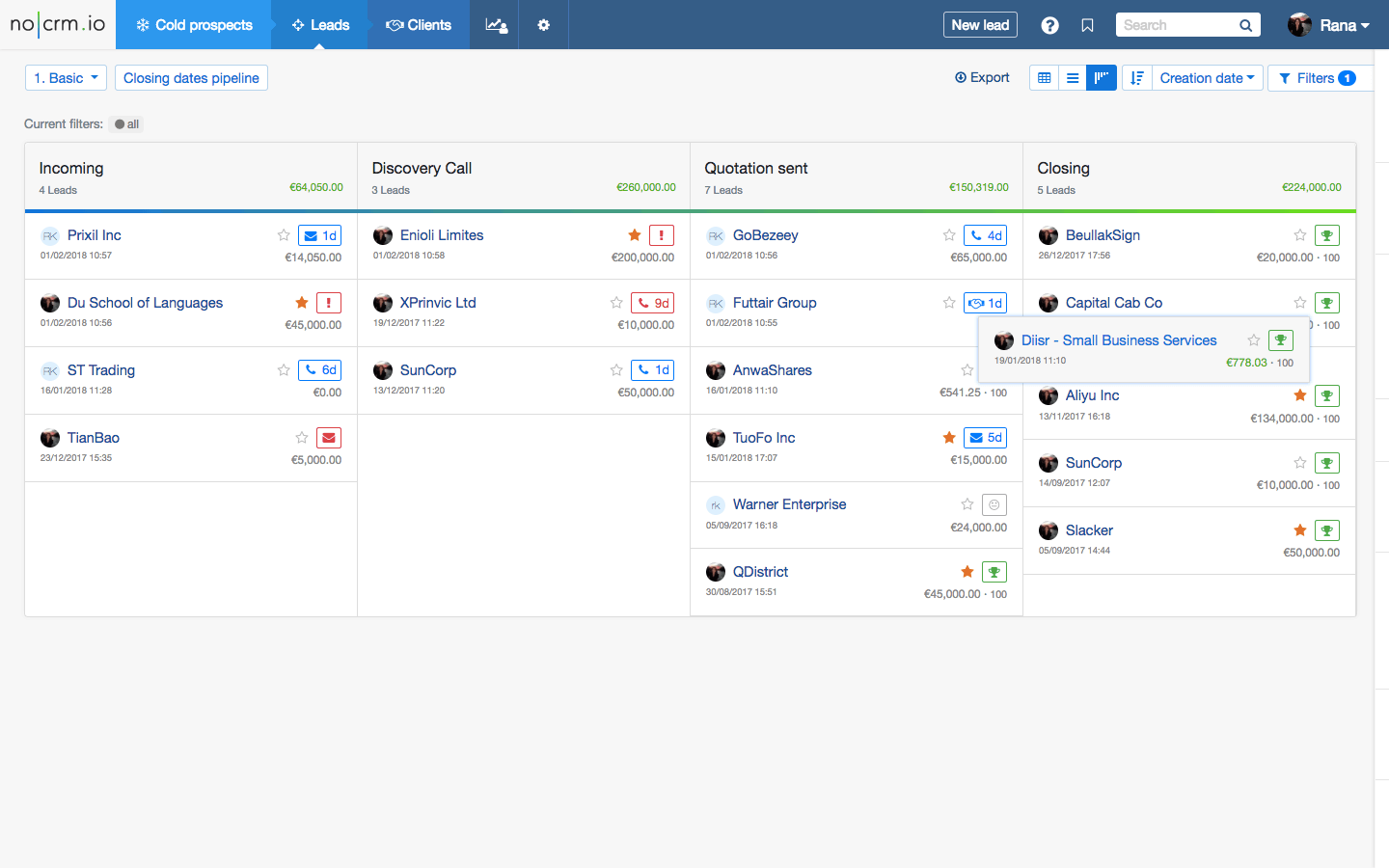1389x868 pixels.
Task: Click the help question mark icon
Action: click(x=1049, y=26)
